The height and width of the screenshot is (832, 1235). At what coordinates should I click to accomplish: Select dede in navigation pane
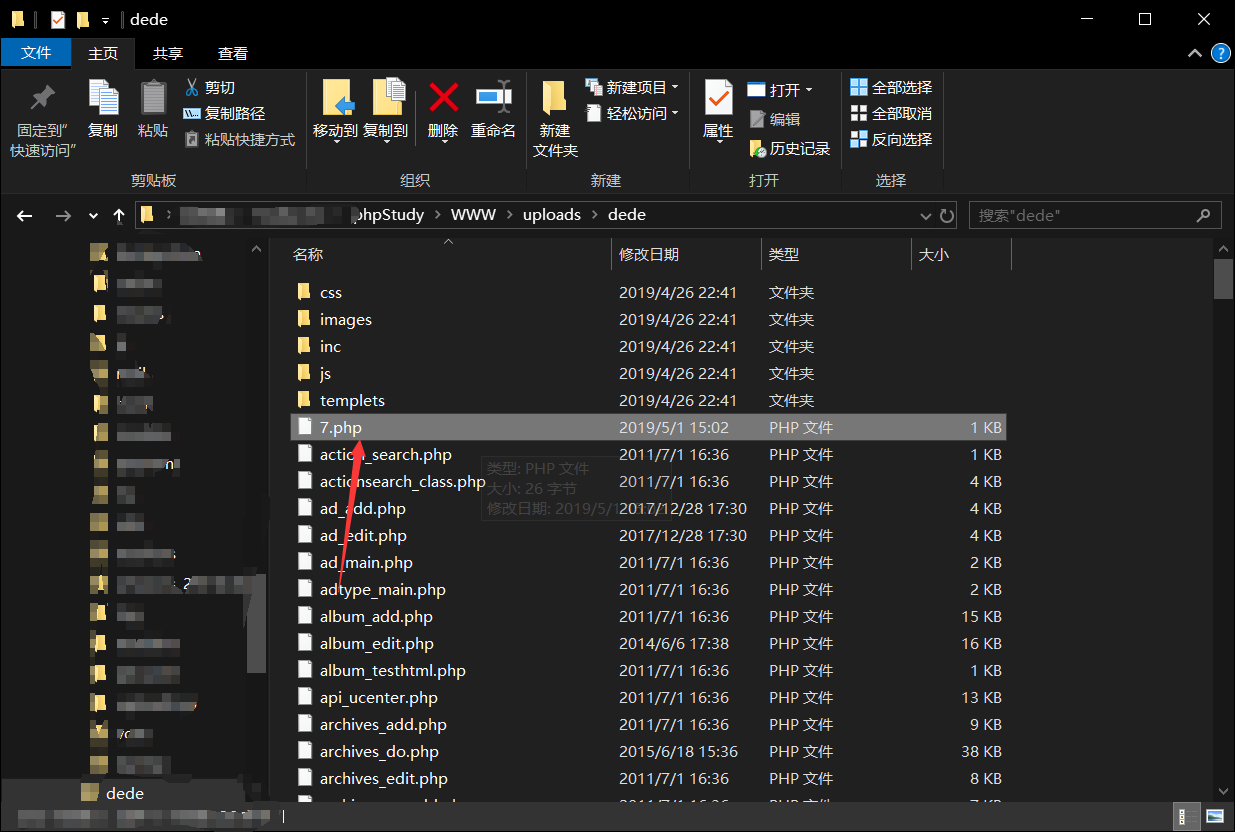click(125, 793)
